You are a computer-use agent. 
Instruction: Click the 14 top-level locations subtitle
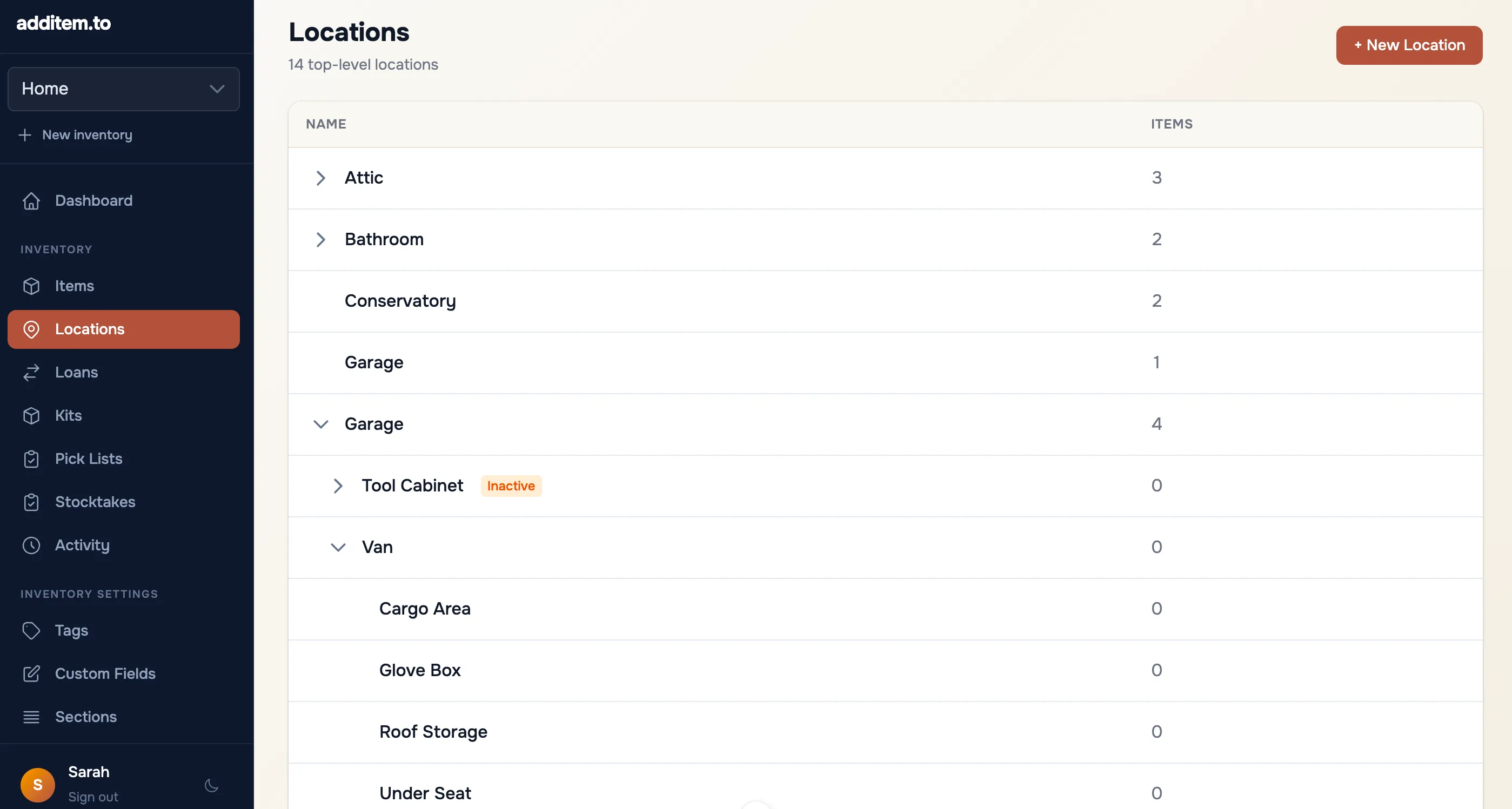pos(363,64)
